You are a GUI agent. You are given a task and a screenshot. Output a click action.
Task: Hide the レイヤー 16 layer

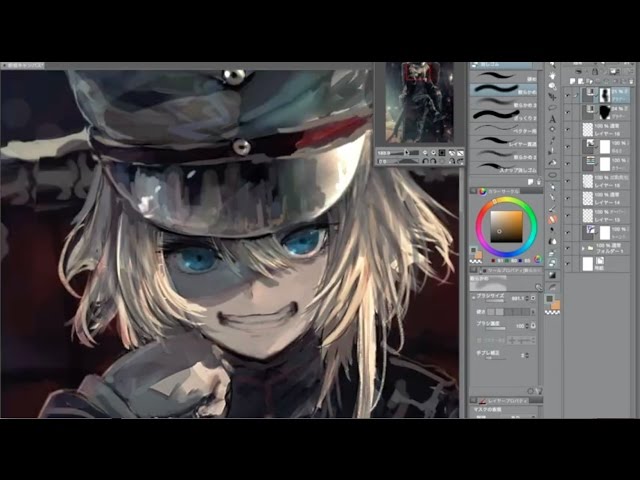(567, 129)
